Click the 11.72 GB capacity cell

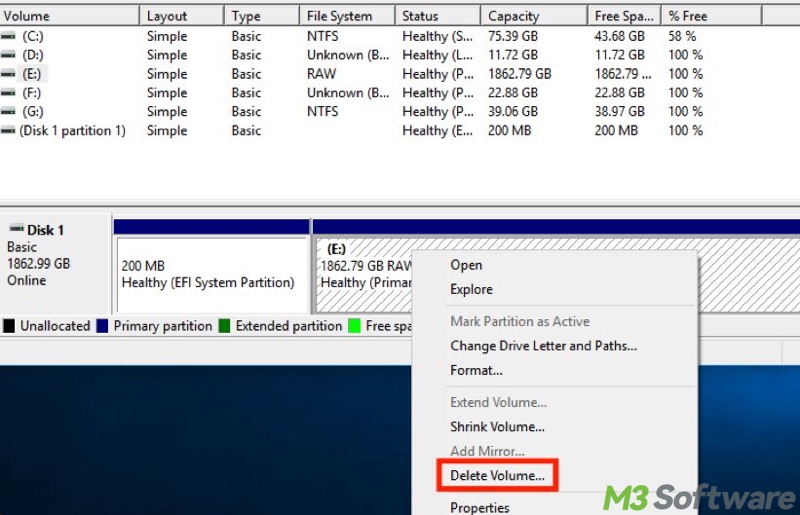pos(513,55)
